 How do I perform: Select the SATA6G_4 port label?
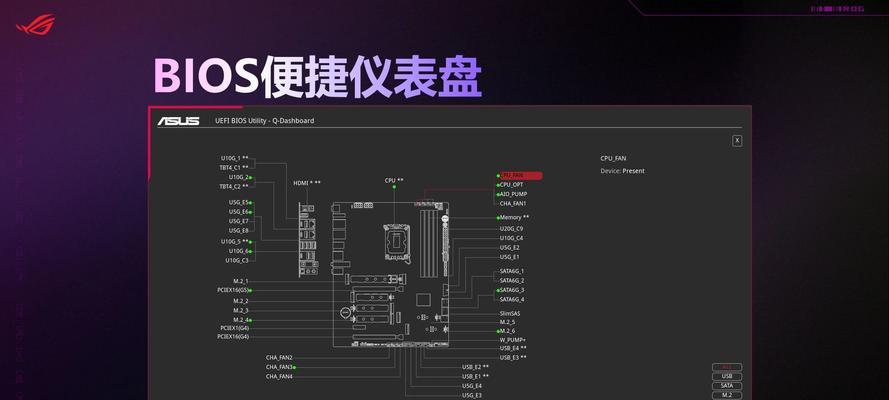pyautogui.click(x=512, y=299)
